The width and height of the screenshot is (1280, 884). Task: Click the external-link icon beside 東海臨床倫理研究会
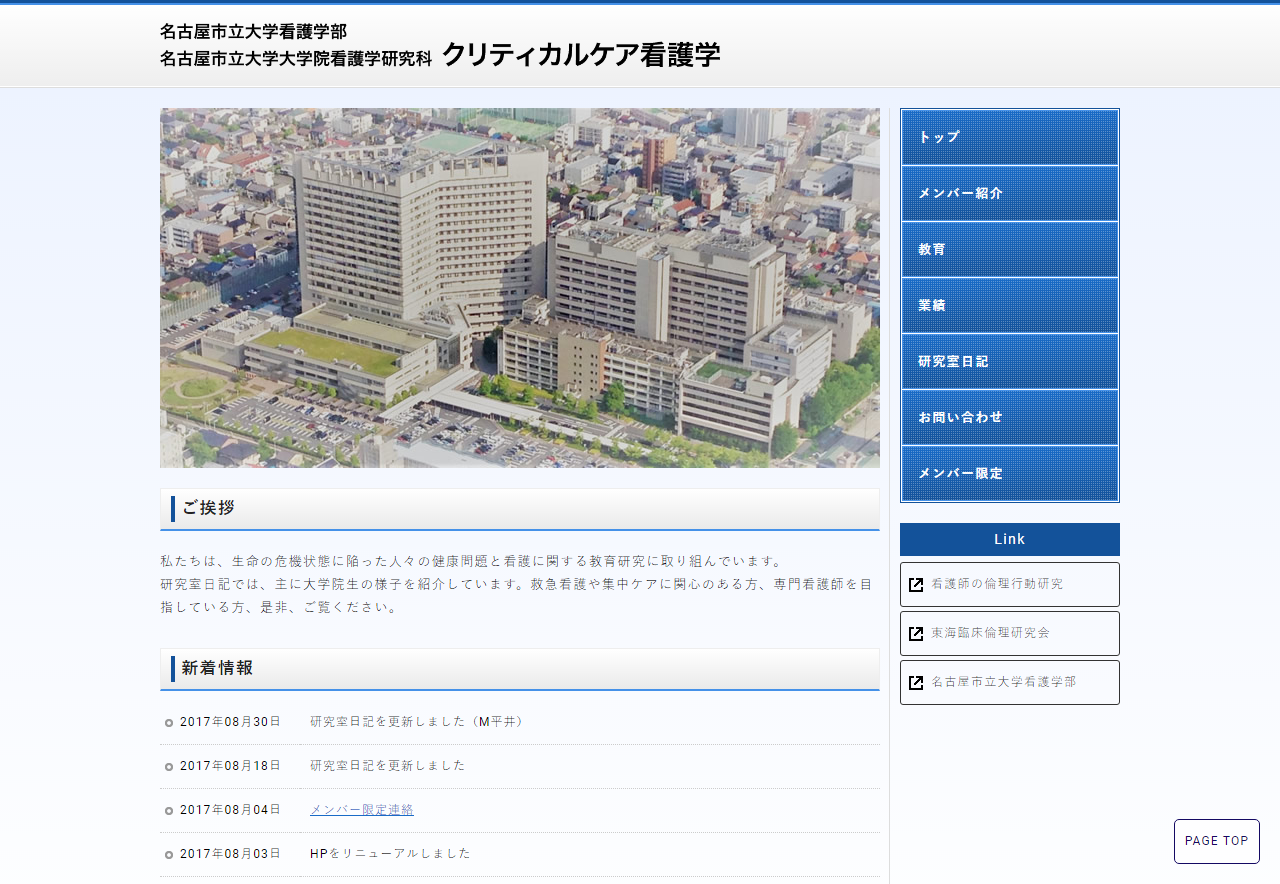(916, 634)
